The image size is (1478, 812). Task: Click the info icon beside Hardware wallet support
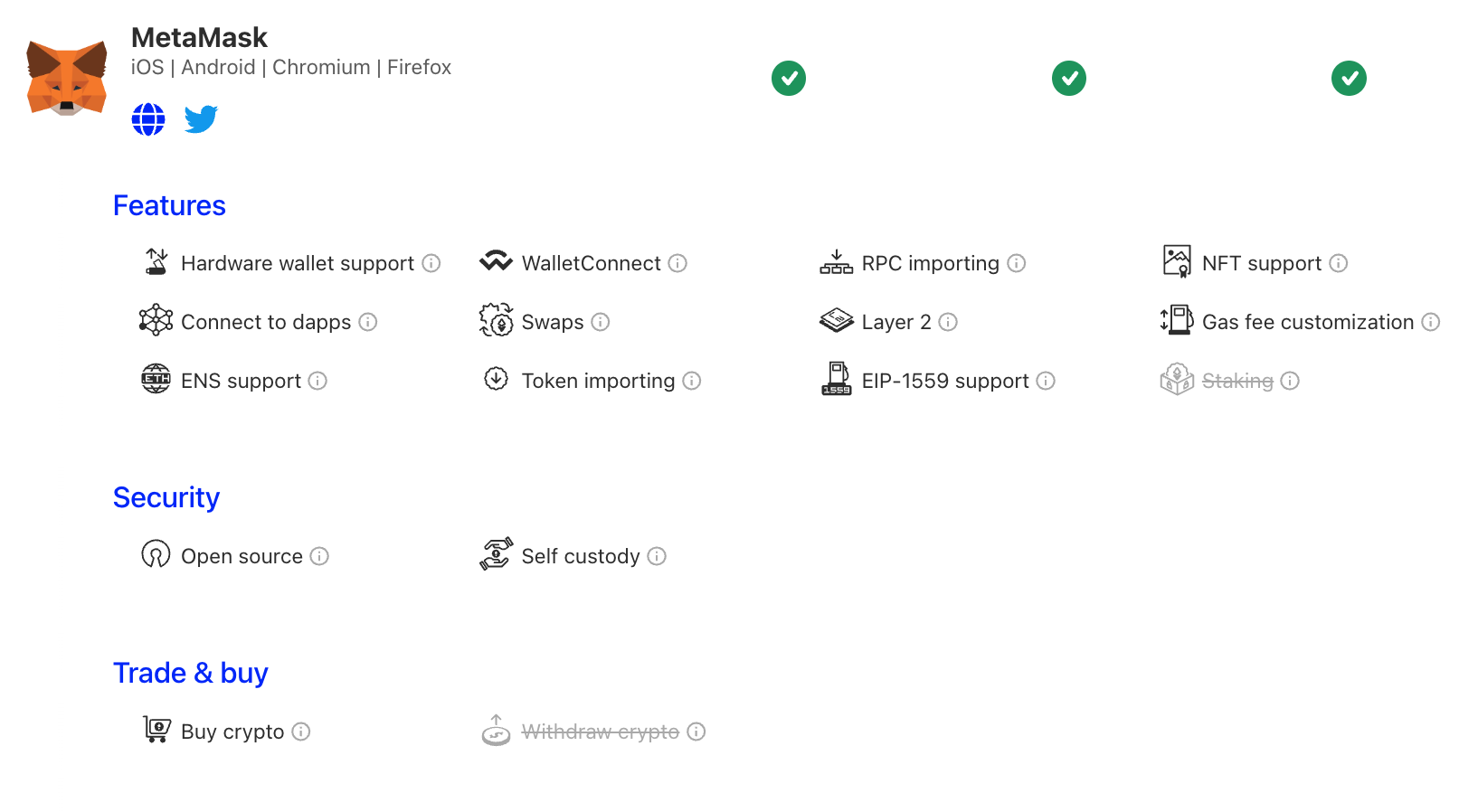(x=431, y=263)
